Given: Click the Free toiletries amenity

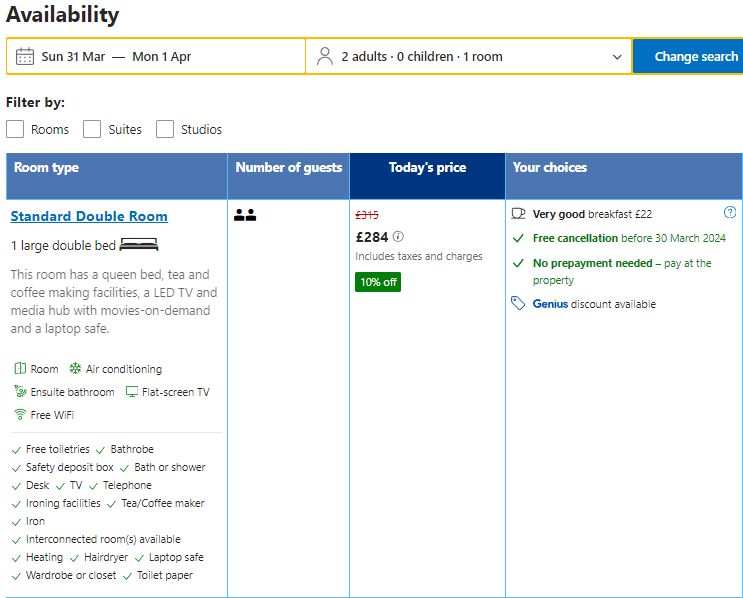Looking at the screenshot, I should (x=57, y=449).
